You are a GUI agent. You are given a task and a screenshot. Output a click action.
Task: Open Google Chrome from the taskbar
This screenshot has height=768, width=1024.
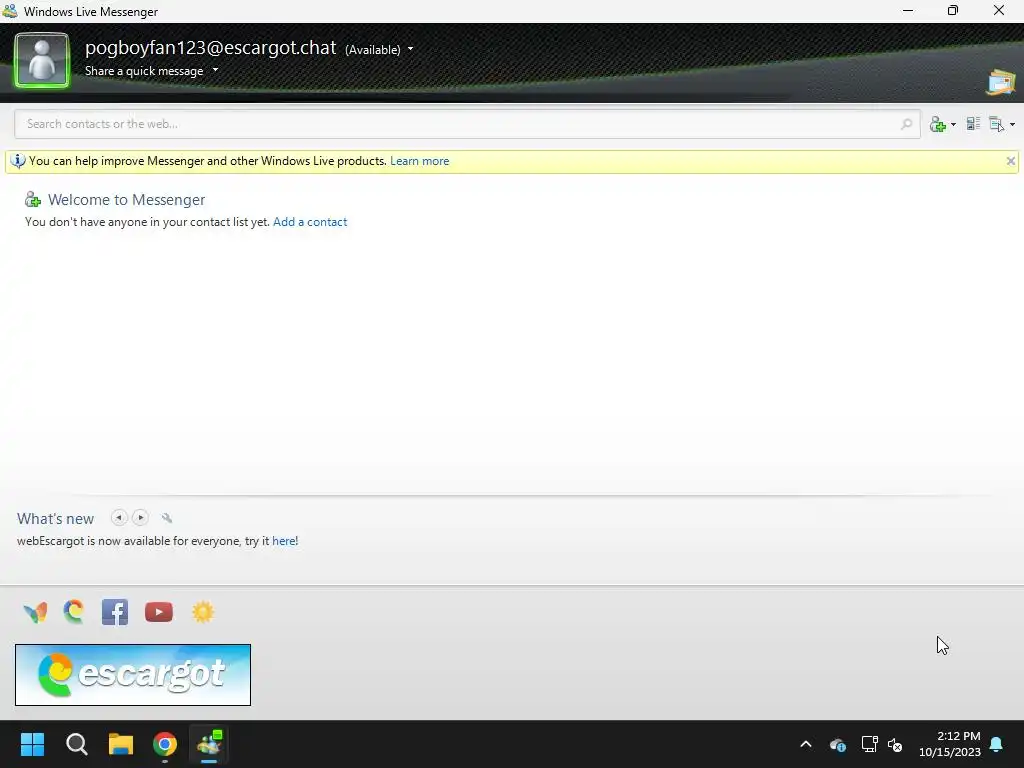[165, 744]
